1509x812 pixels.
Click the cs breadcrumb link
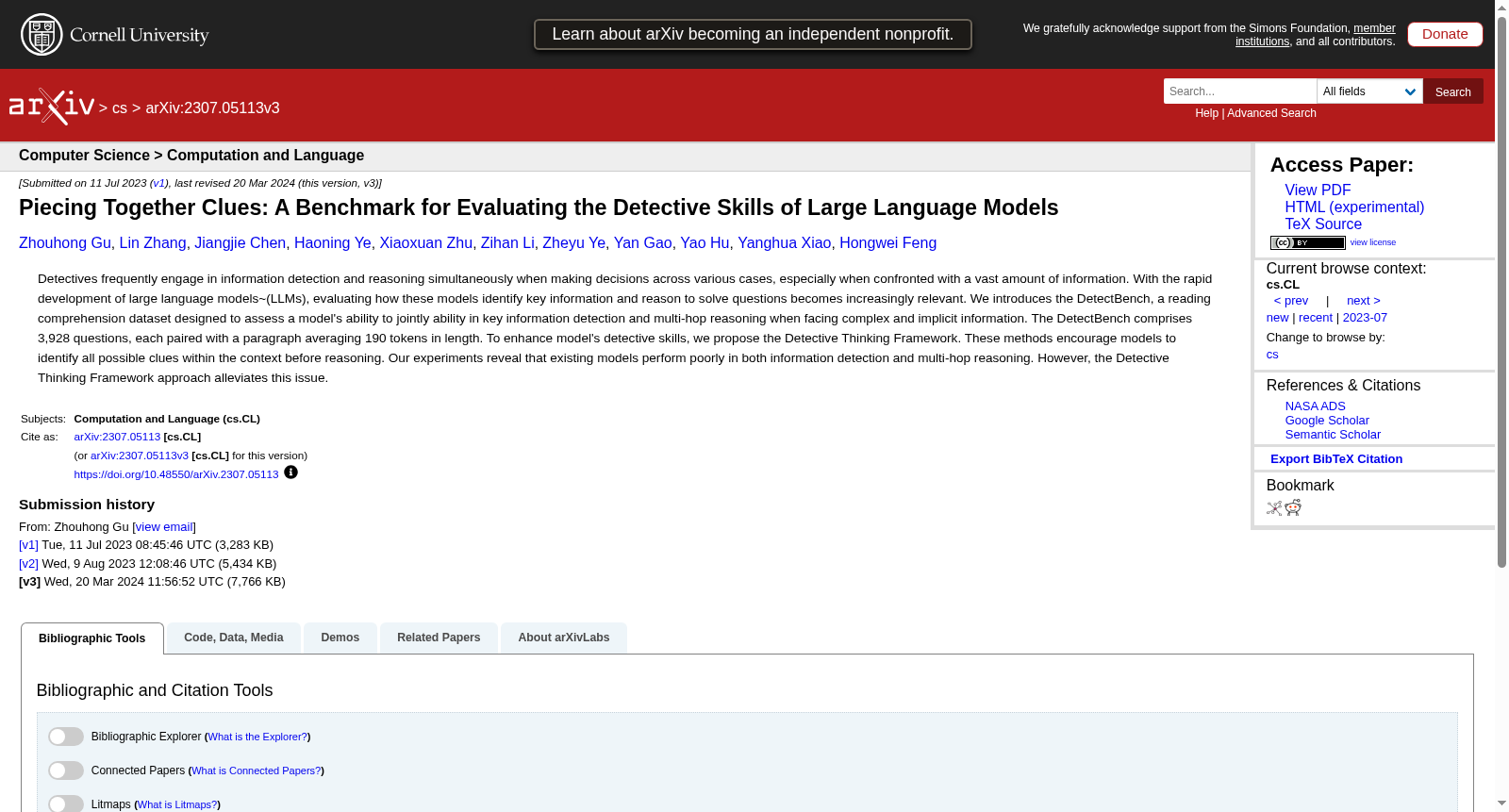coord(120,108)
